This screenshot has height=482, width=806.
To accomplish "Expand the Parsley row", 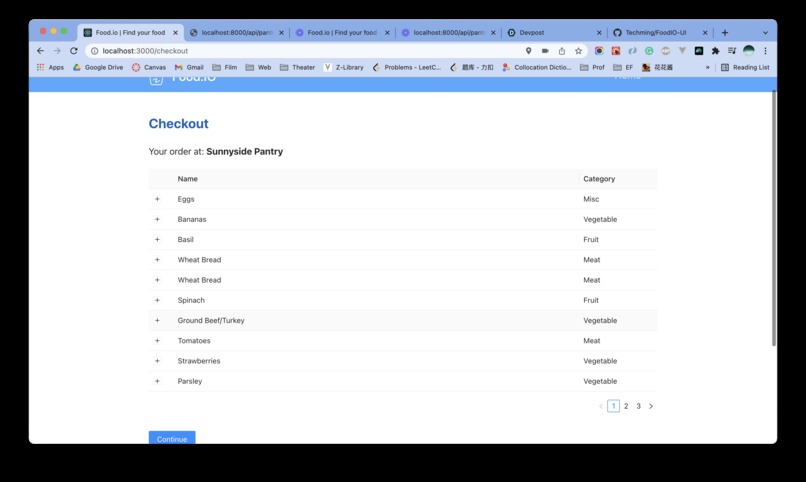I will click(x=157, y=381).
